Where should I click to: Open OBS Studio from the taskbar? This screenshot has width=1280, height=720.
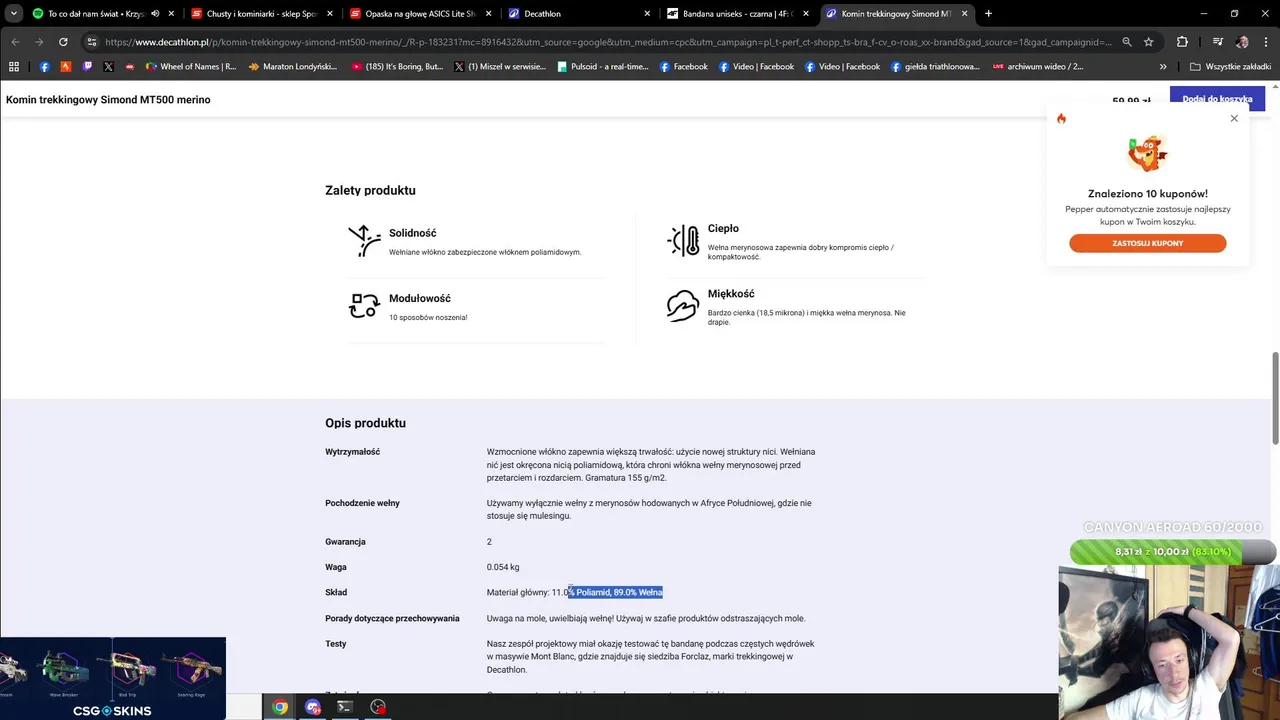378,707
